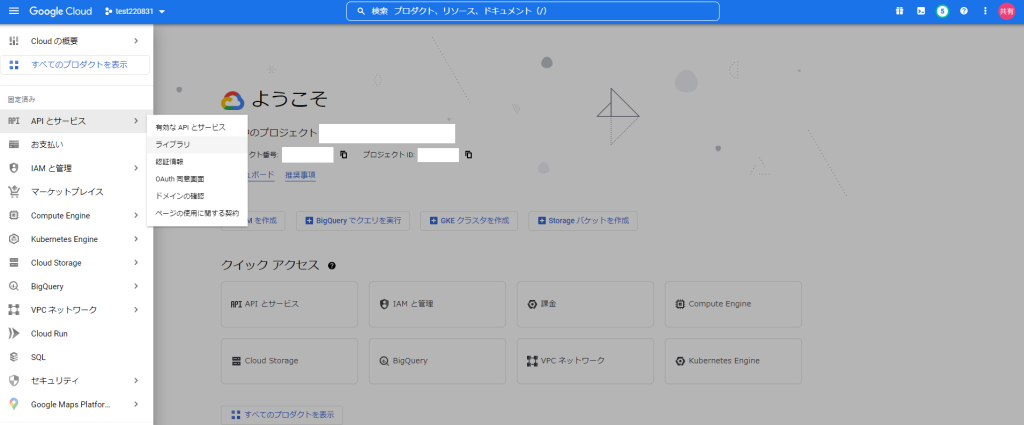Open the Cloud Storage quick access card

point(289,361)
